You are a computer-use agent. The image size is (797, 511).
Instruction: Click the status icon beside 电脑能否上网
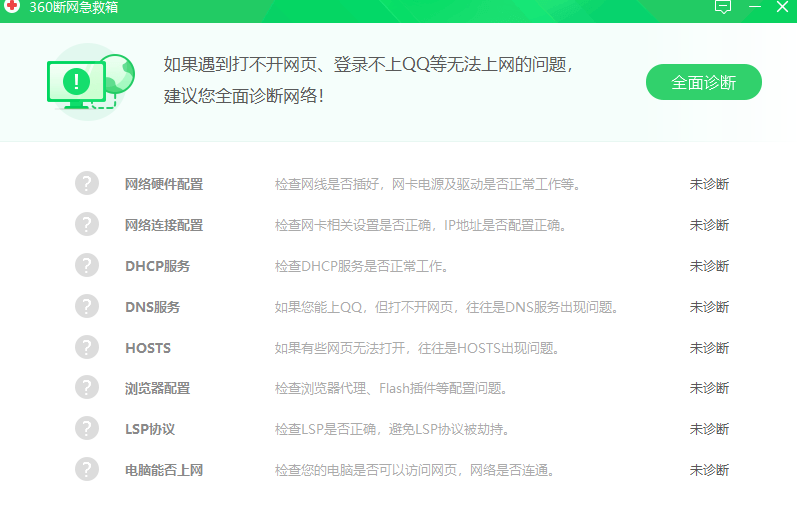[87, 469]
